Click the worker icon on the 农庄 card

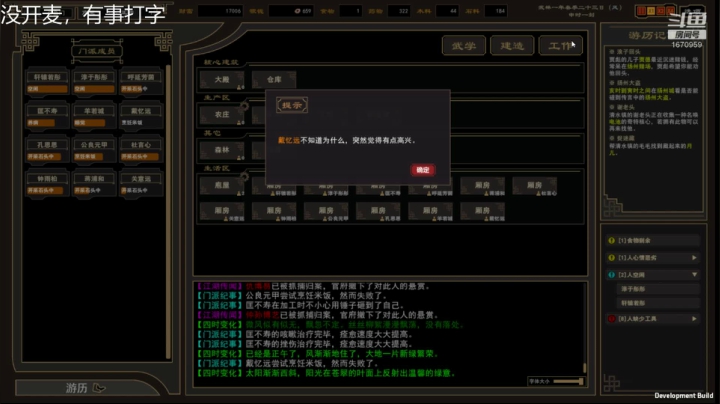click(x=240, y=122)
